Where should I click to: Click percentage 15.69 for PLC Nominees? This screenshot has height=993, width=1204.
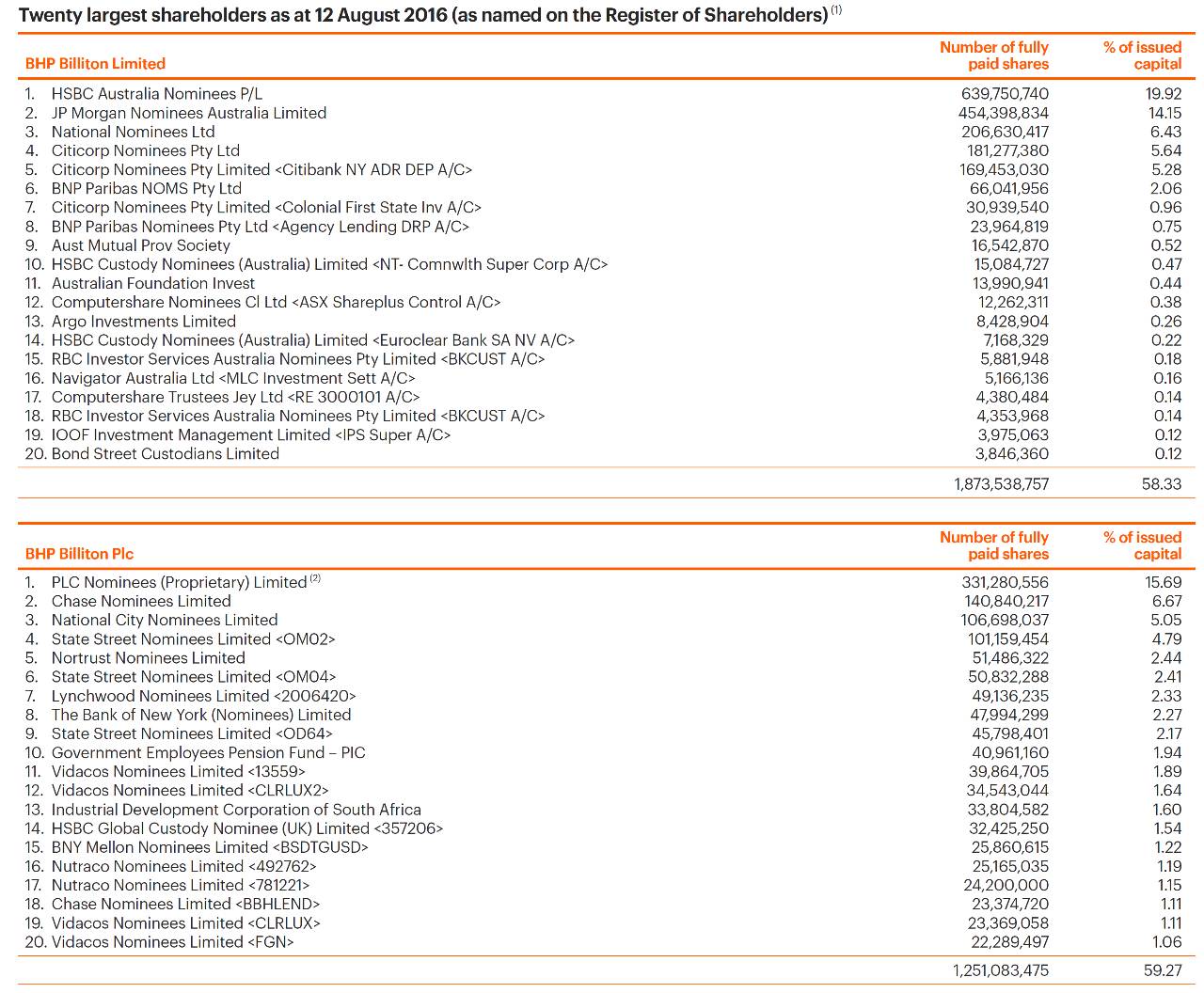tap(1164, 582)
